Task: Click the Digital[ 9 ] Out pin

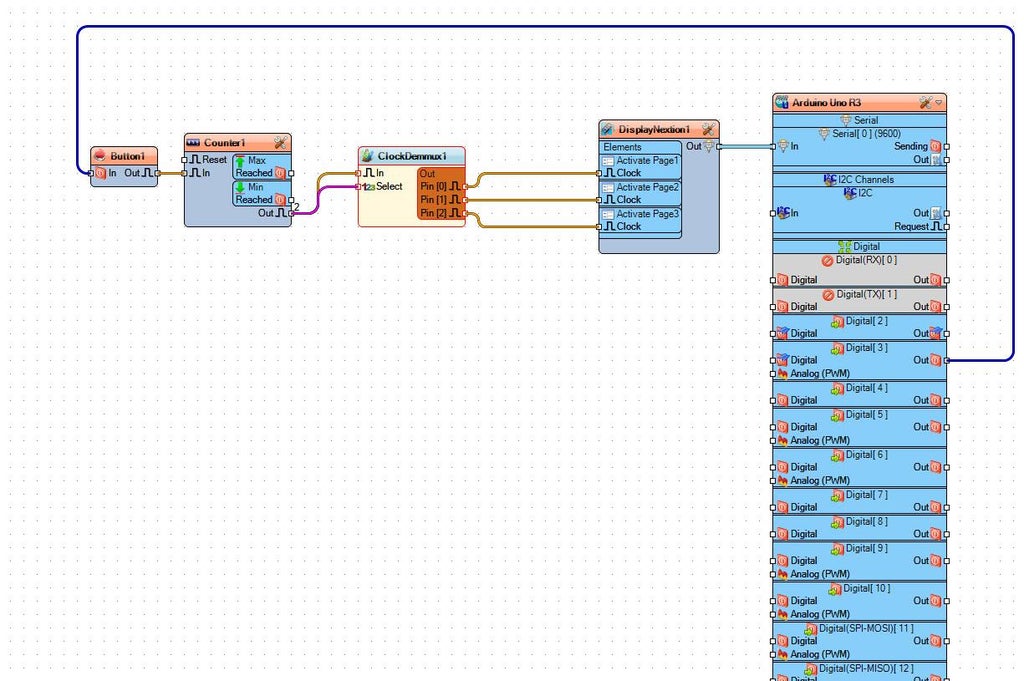Action: point(947,561)
